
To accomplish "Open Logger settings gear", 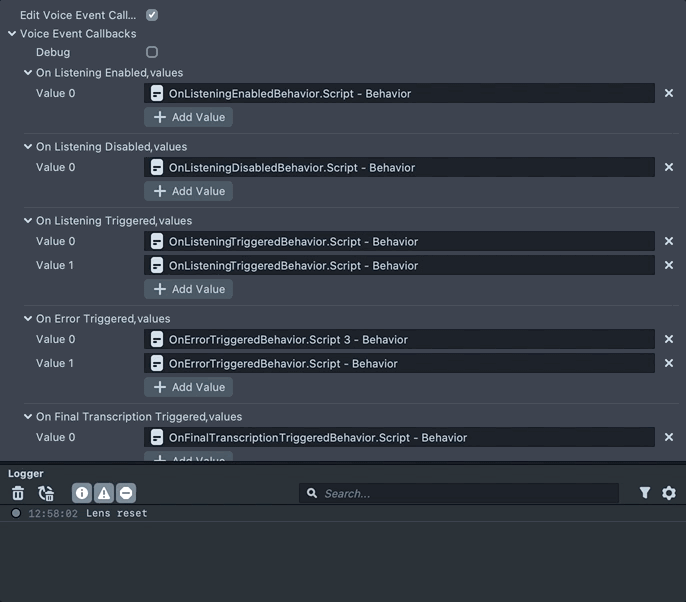I will [669, 493].
